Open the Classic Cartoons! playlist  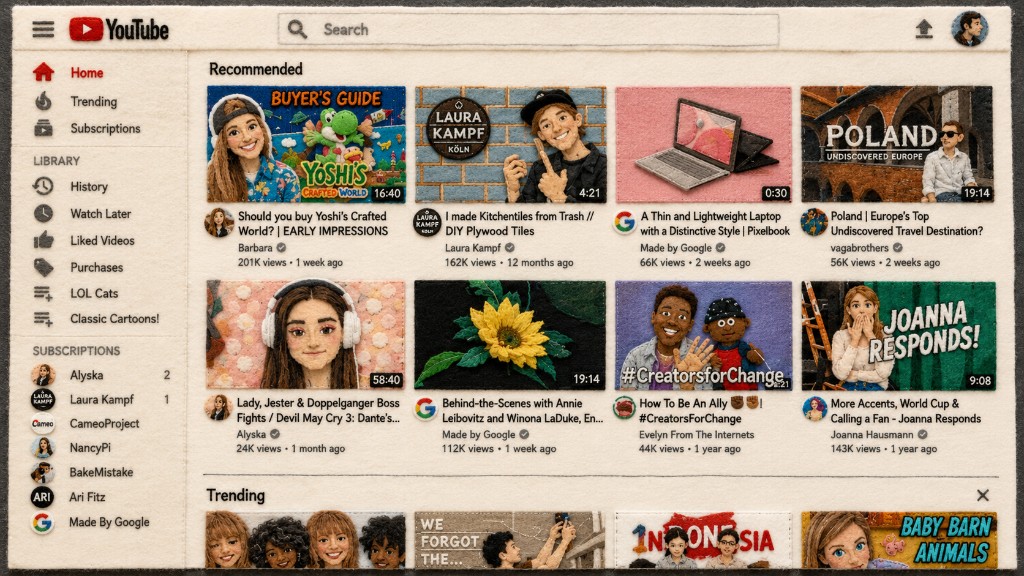click(x=114, y=319)
